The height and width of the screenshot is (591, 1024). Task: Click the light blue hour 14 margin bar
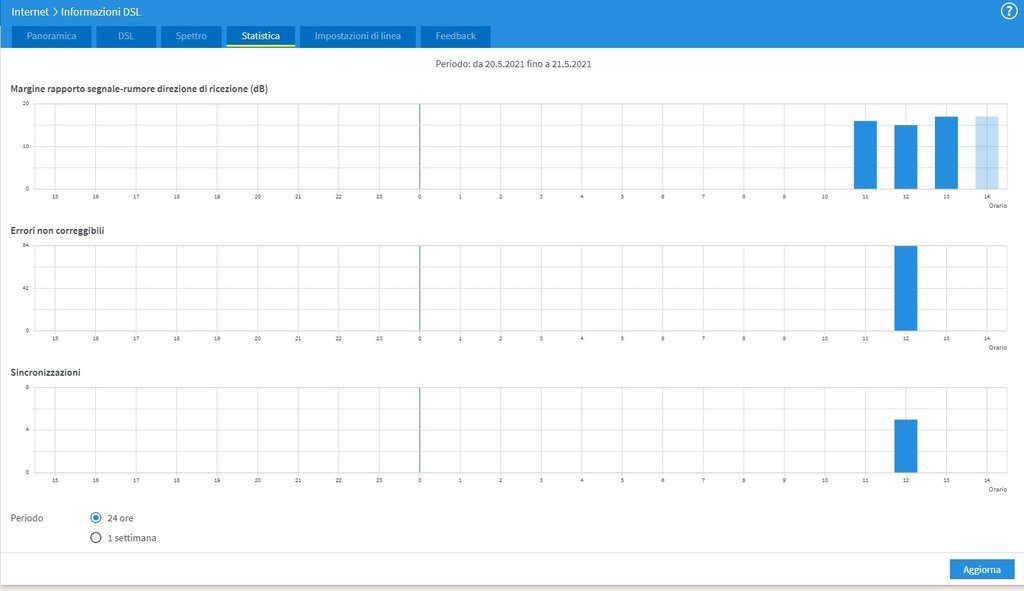pyautogui.click(x=986, y=153)
